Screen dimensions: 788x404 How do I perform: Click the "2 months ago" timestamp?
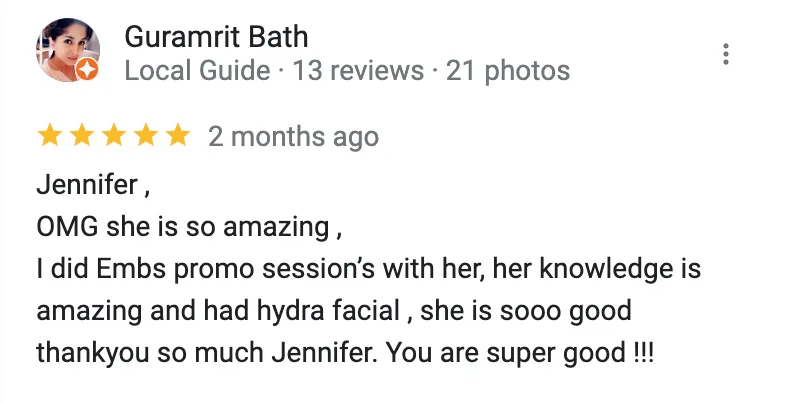click(x=293, y=137)
